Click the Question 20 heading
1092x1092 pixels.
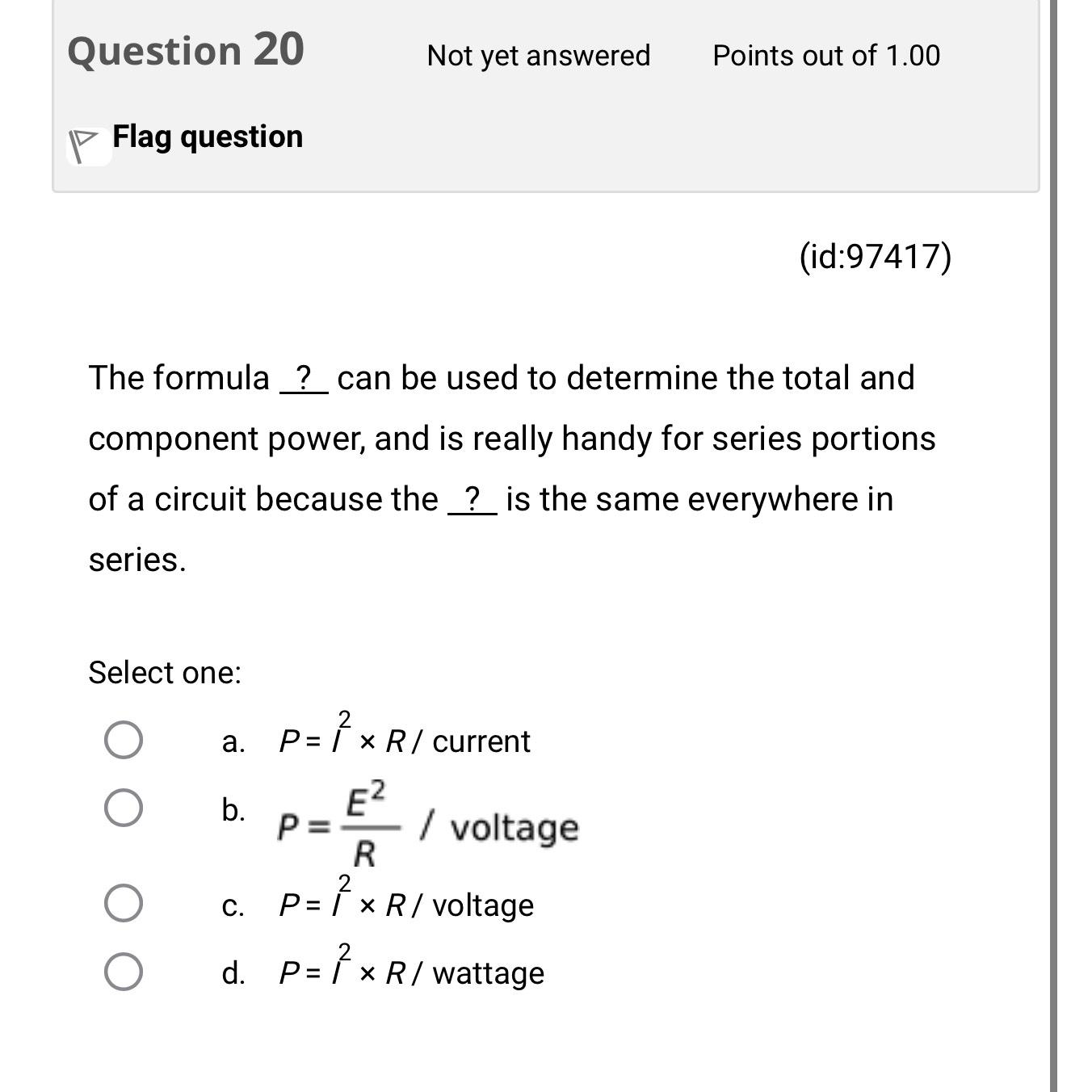pos(186,51)
